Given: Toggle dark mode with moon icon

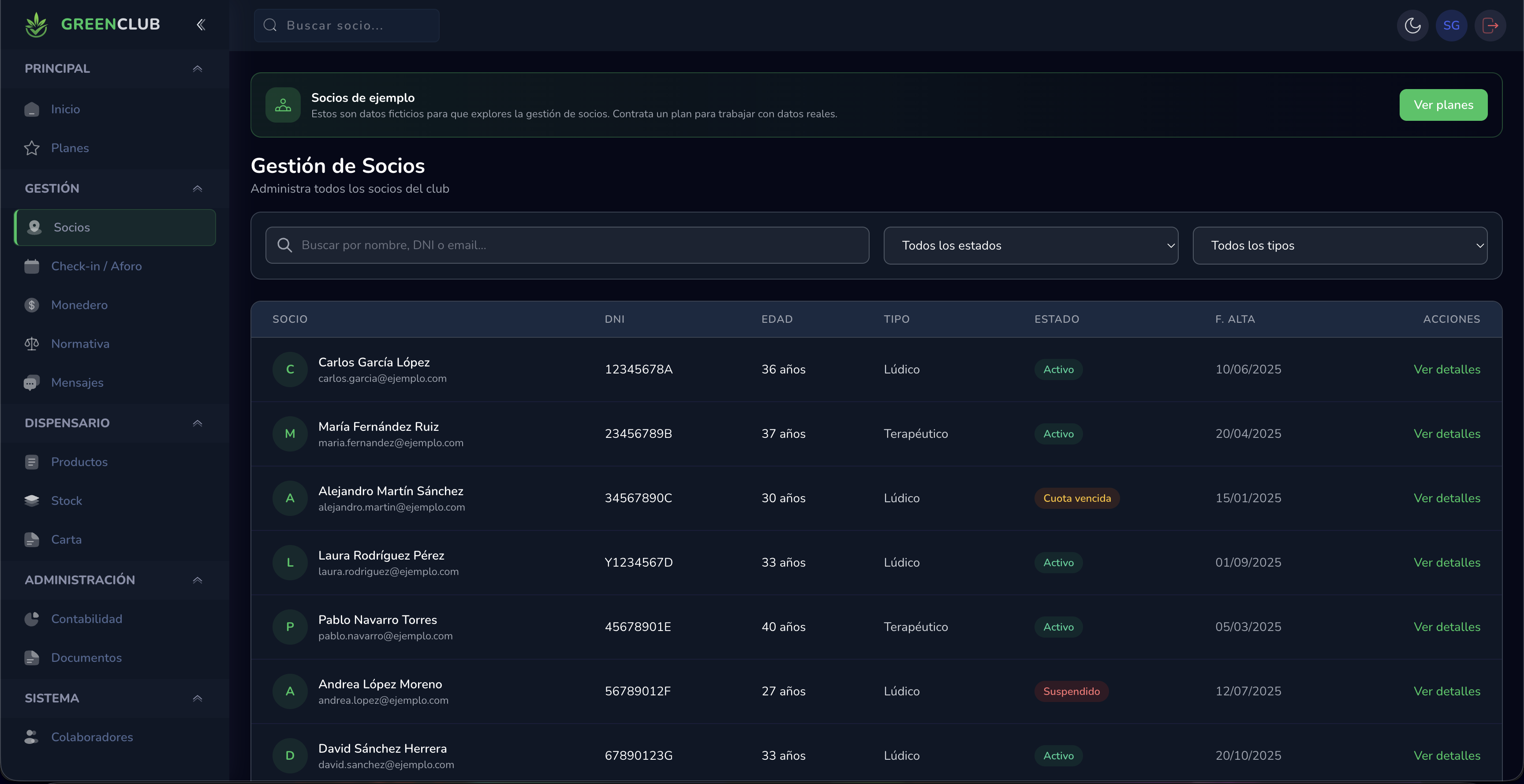Looking at the screenshot, I should tap(1412, 26).
